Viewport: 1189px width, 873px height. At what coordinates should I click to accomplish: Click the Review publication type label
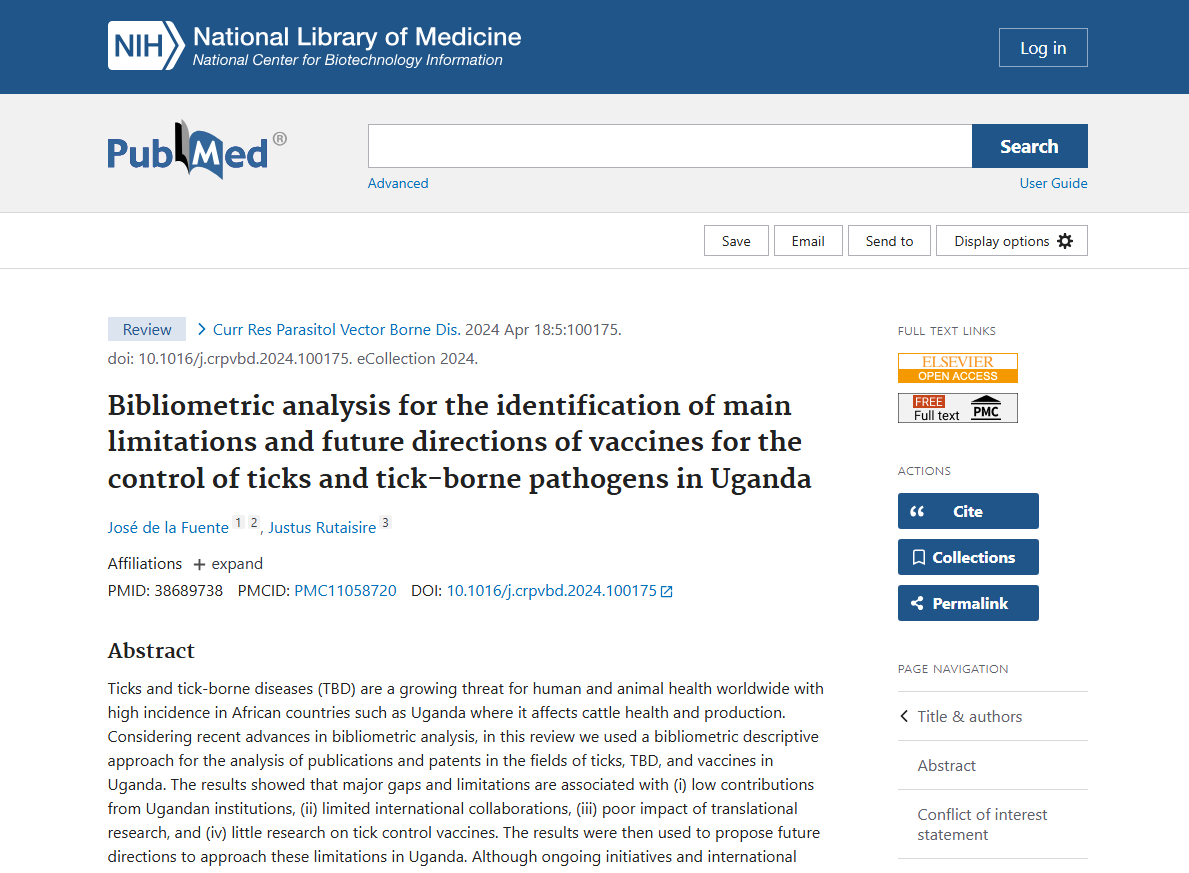pyautogui.click(x=147, y=329)
